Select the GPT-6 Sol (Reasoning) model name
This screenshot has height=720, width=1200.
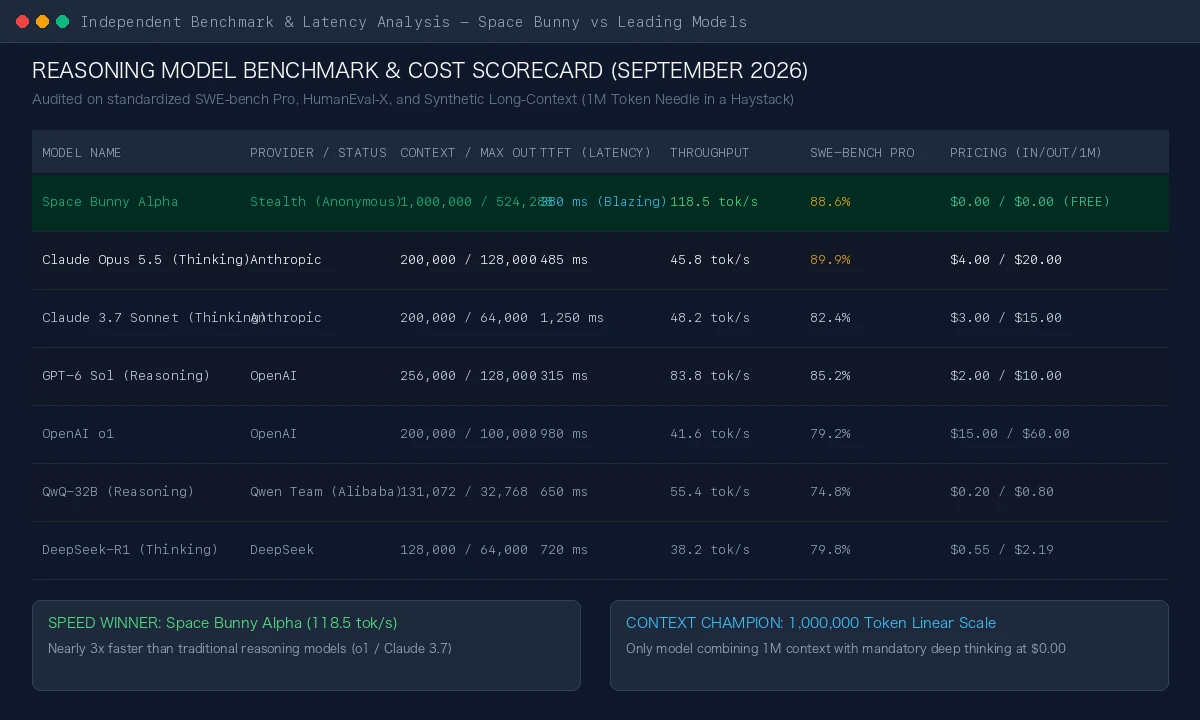coord(126,376)
